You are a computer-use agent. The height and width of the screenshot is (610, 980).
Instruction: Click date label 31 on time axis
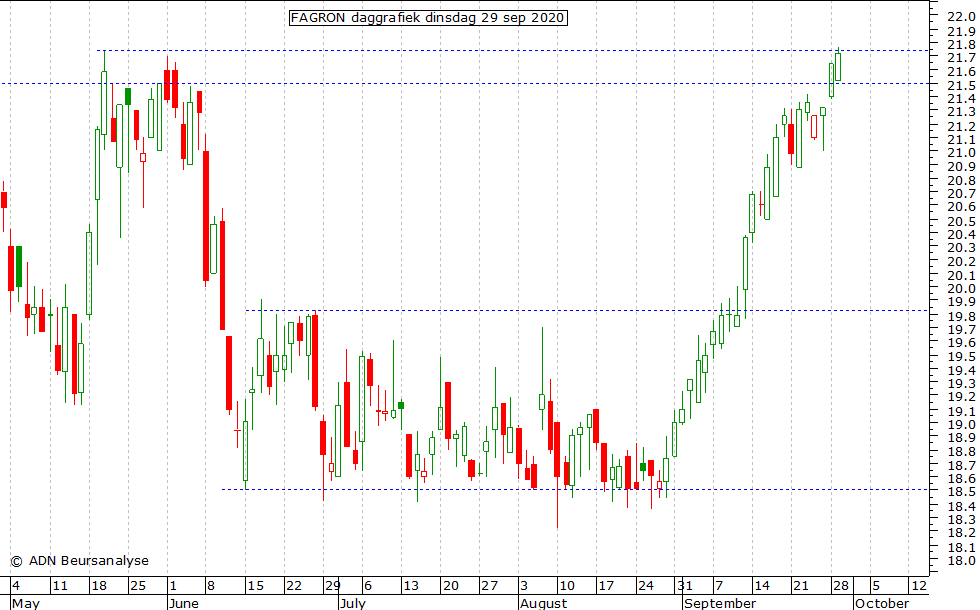pos(684,586)
